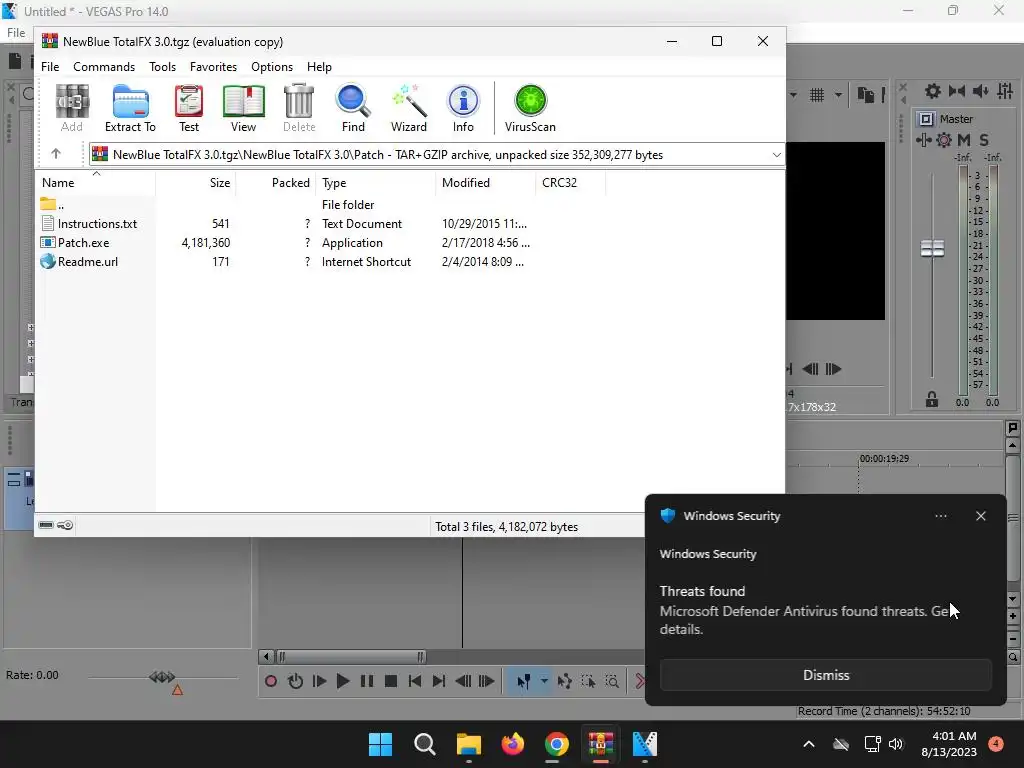1024x768 pixels.
Task: Click the dim output speaker icon
Action: pos(980,91)
